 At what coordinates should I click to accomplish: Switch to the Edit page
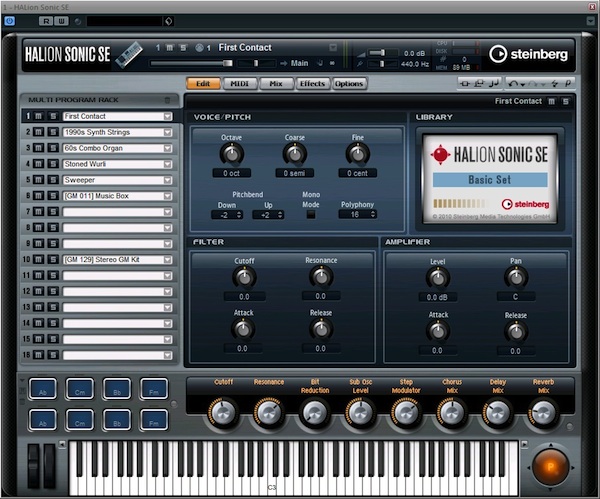click(203, 83)
